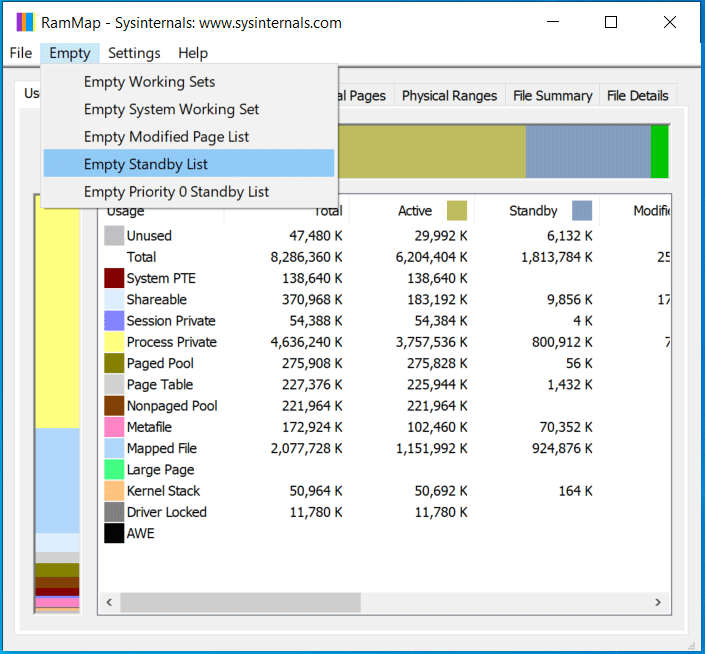Viewport: 705px width, 654px height.
Task: Click the 1,813,784 K standby total value
Action: 557,257
